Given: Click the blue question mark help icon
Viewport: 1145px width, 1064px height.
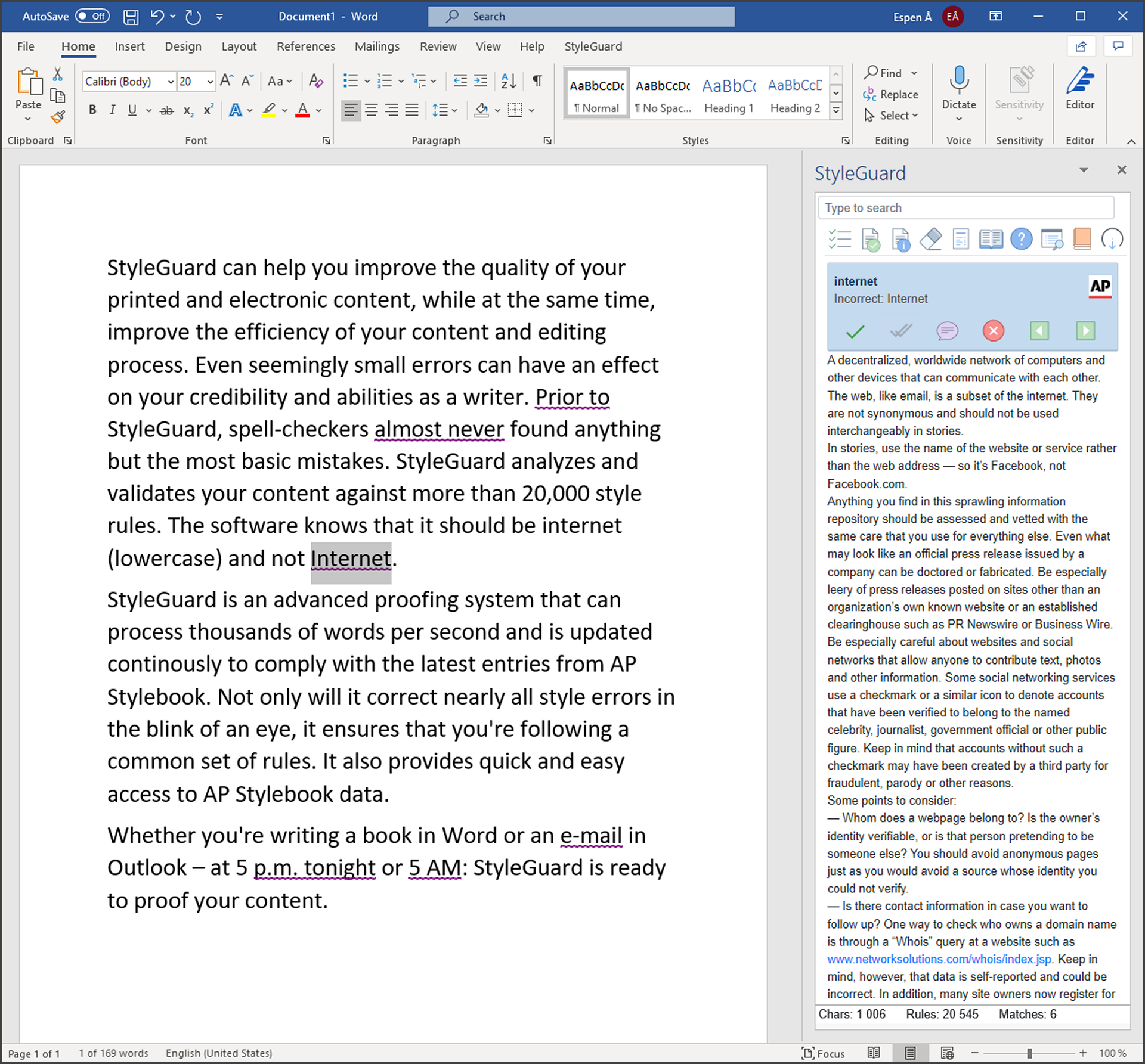Looking at the screenshot, I should 1021,239.
